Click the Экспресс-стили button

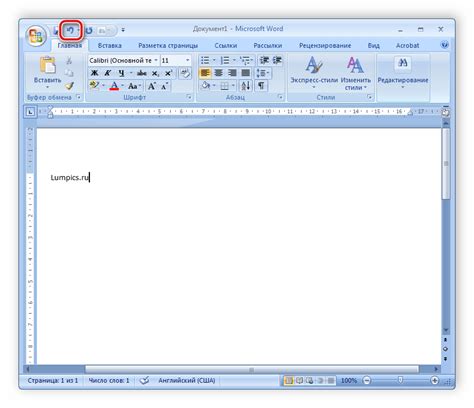(314, 73)
